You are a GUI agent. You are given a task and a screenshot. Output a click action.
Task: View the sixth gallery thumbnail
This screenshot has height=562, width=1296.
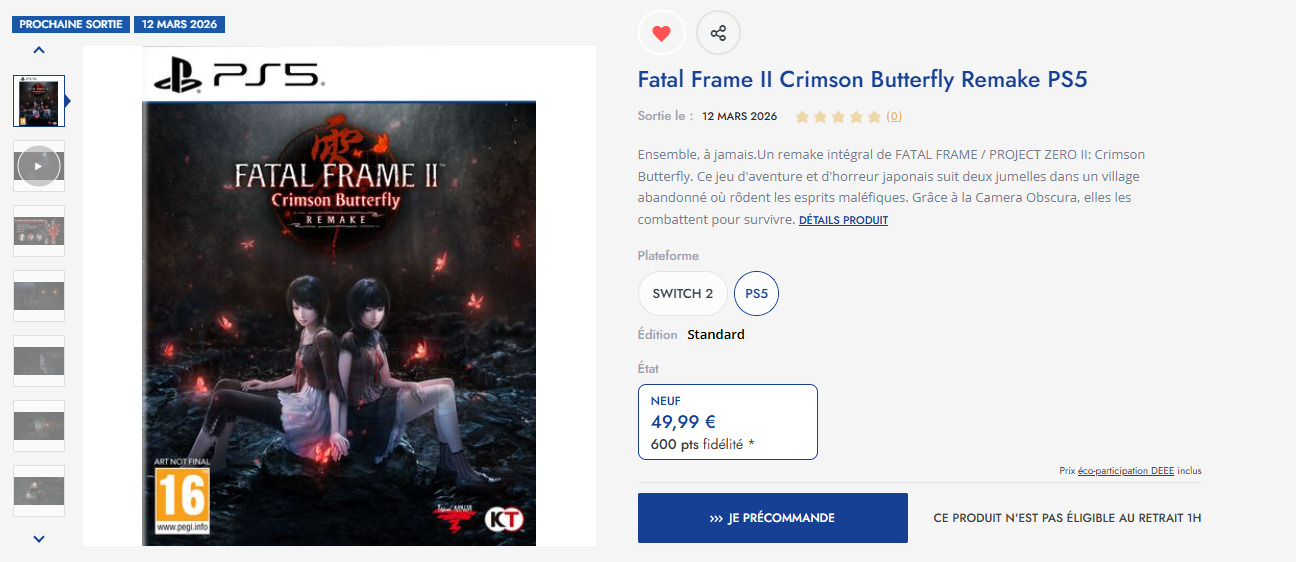click(x=39, y=425)
